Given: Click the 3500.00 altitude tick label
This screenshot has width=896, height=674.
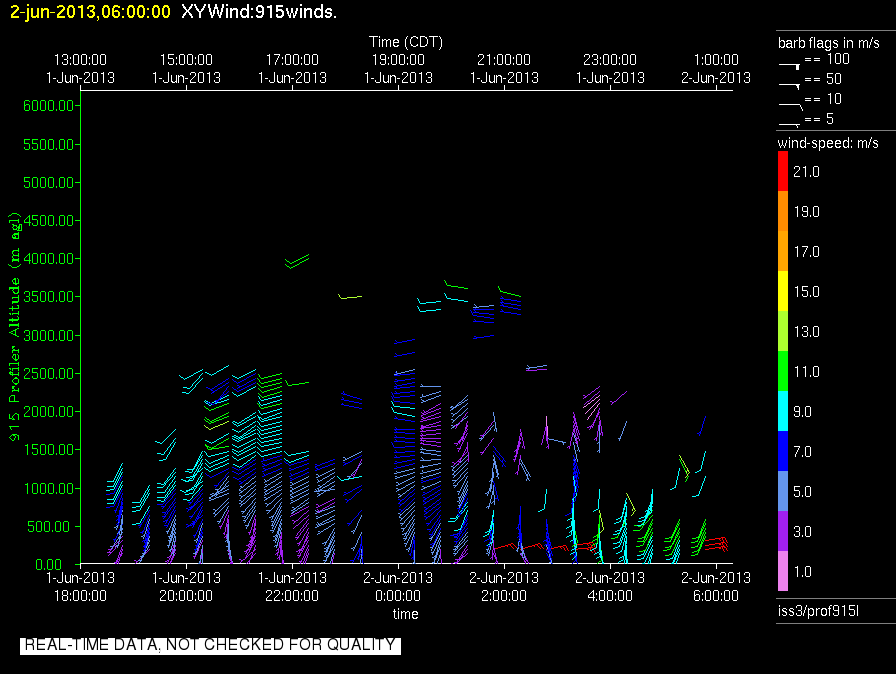Looking at the screenshot, I should [49, 297].
